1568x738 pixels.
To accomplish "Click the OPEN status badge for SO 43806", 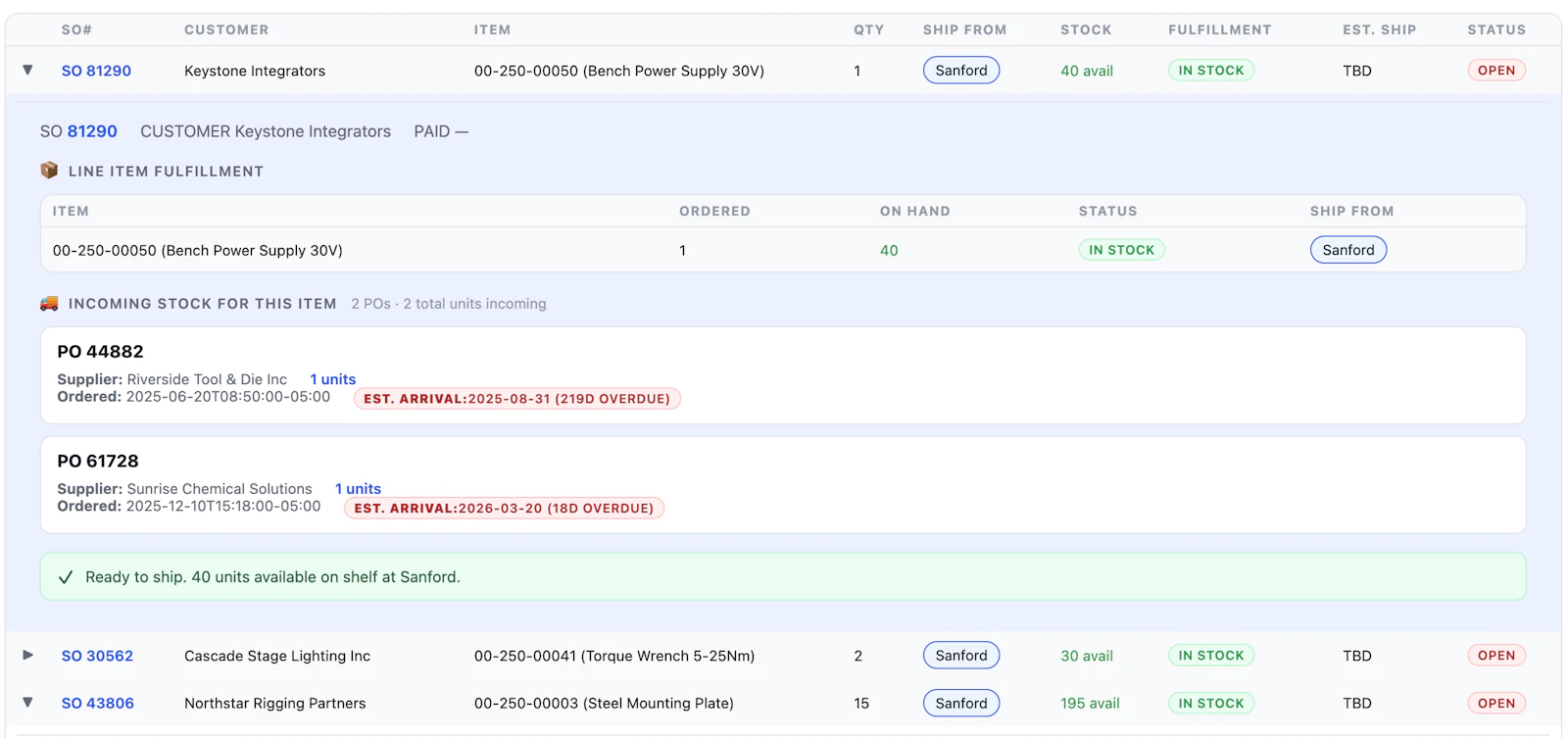I will pos(1496,703).
